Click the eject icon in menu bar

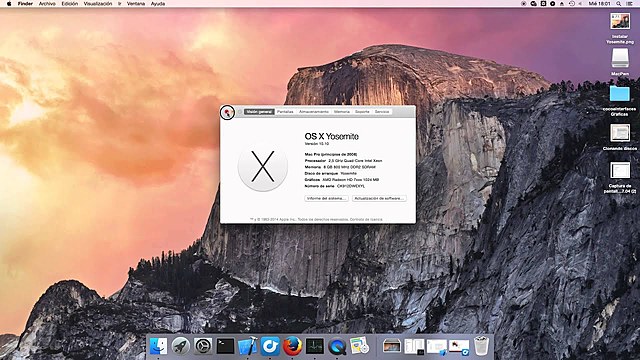[562, 4]
